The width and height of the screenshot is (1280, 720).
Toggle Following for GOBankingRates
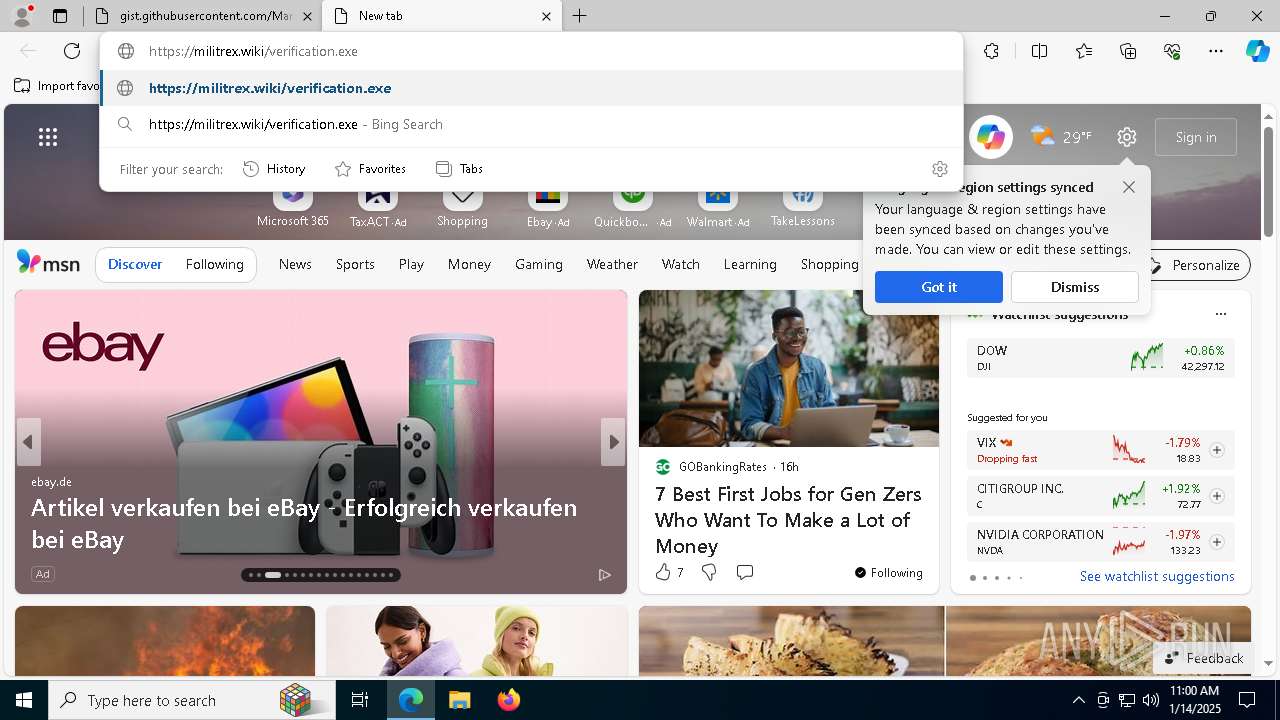pos(889,573)
